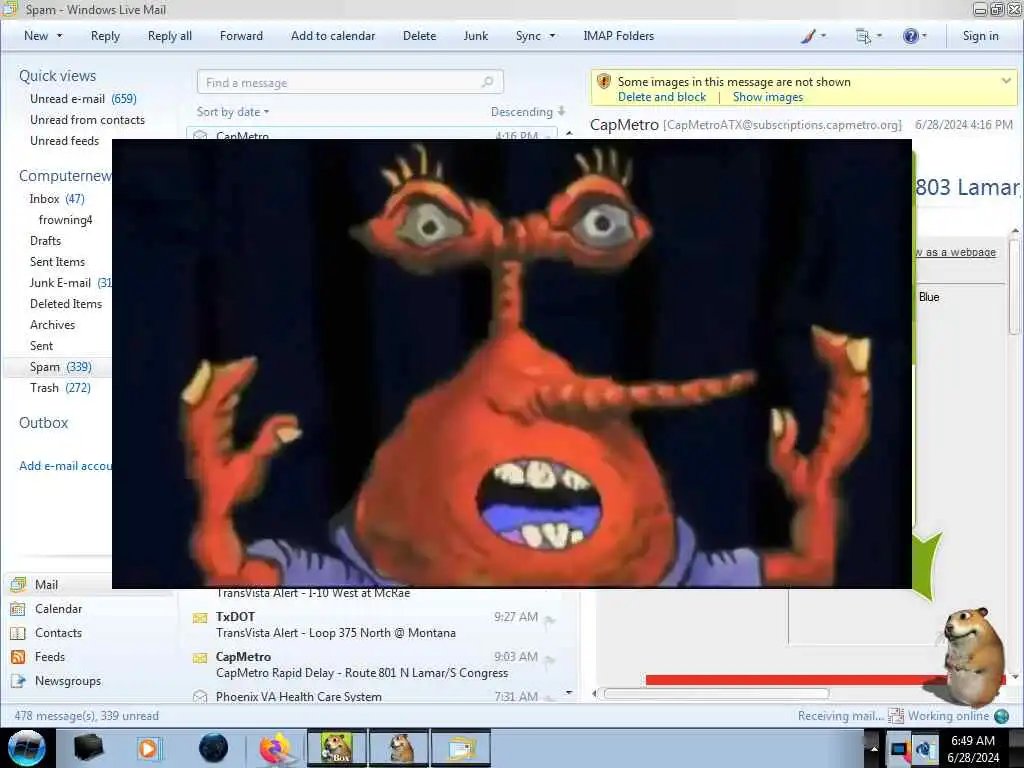Click the Find a message search box
Image resolution: width=1024 pixels, height=768 pixels.
[350, 82]
